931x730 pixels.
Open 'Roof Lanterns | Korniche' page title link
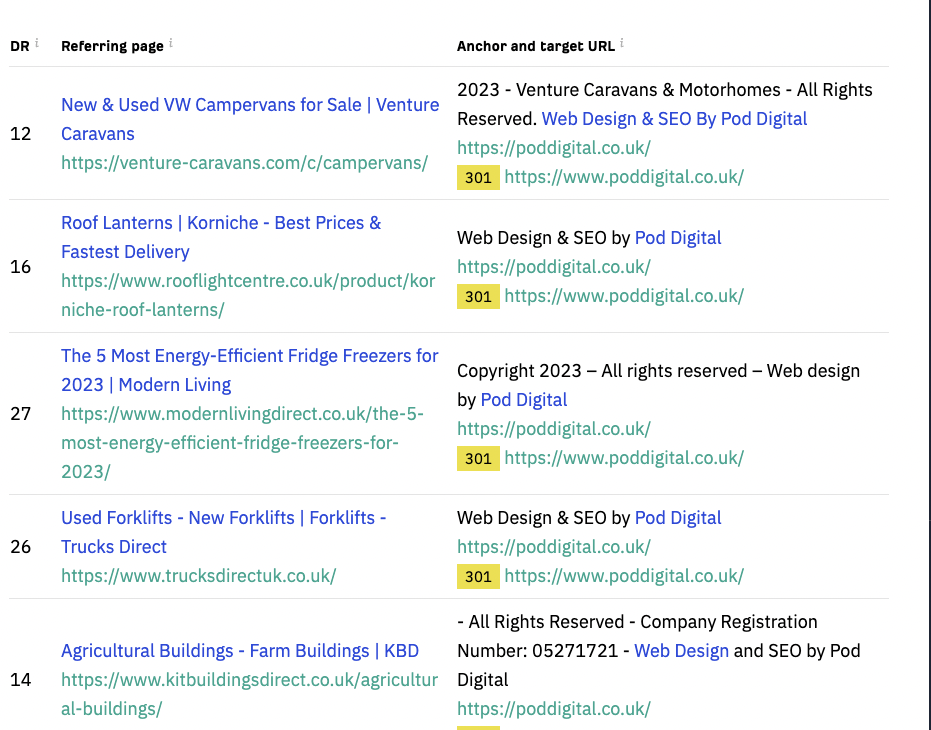221,237
